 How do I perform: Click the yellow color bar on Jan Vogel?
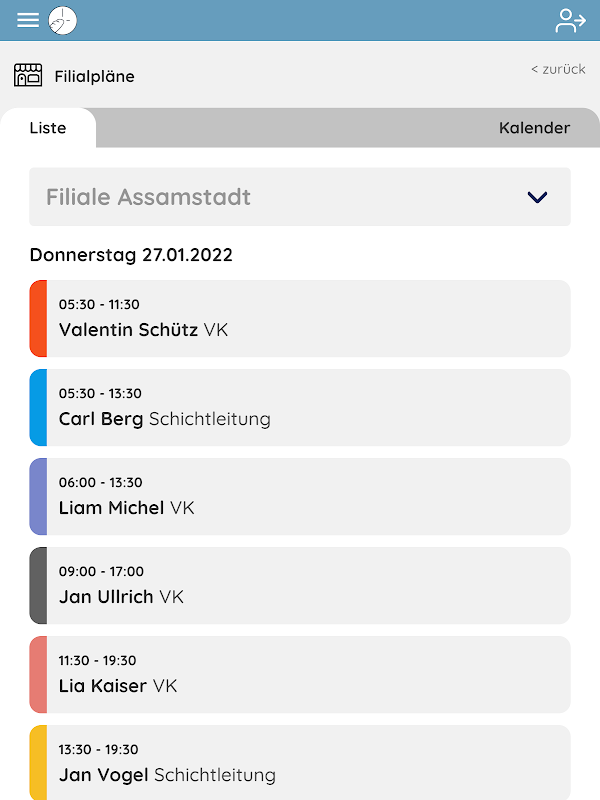(38, 763)
